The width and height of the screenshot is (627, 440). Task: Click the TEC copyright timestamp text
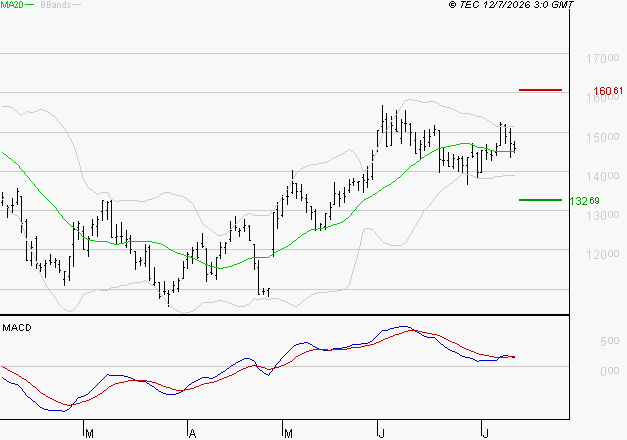pyautogui.click(x=511, y=5)
